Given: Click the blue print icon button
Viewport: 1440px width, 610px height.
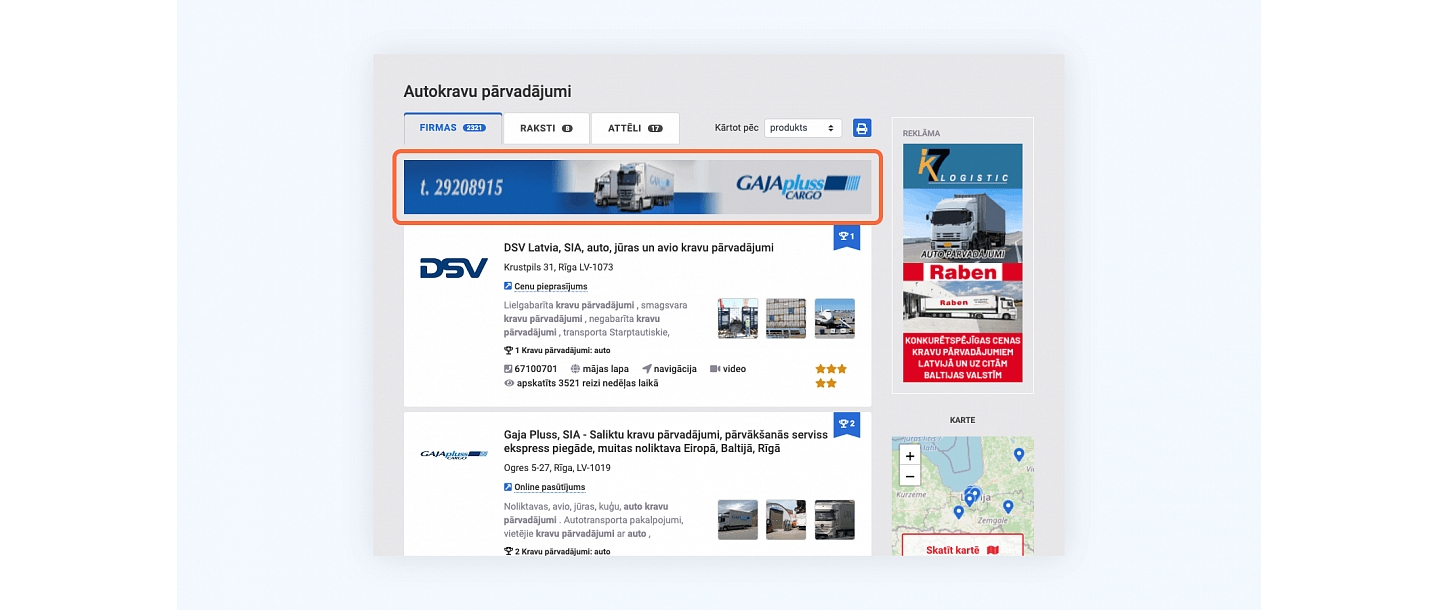Looking at the screenshot, I should [x=862, y=128].
